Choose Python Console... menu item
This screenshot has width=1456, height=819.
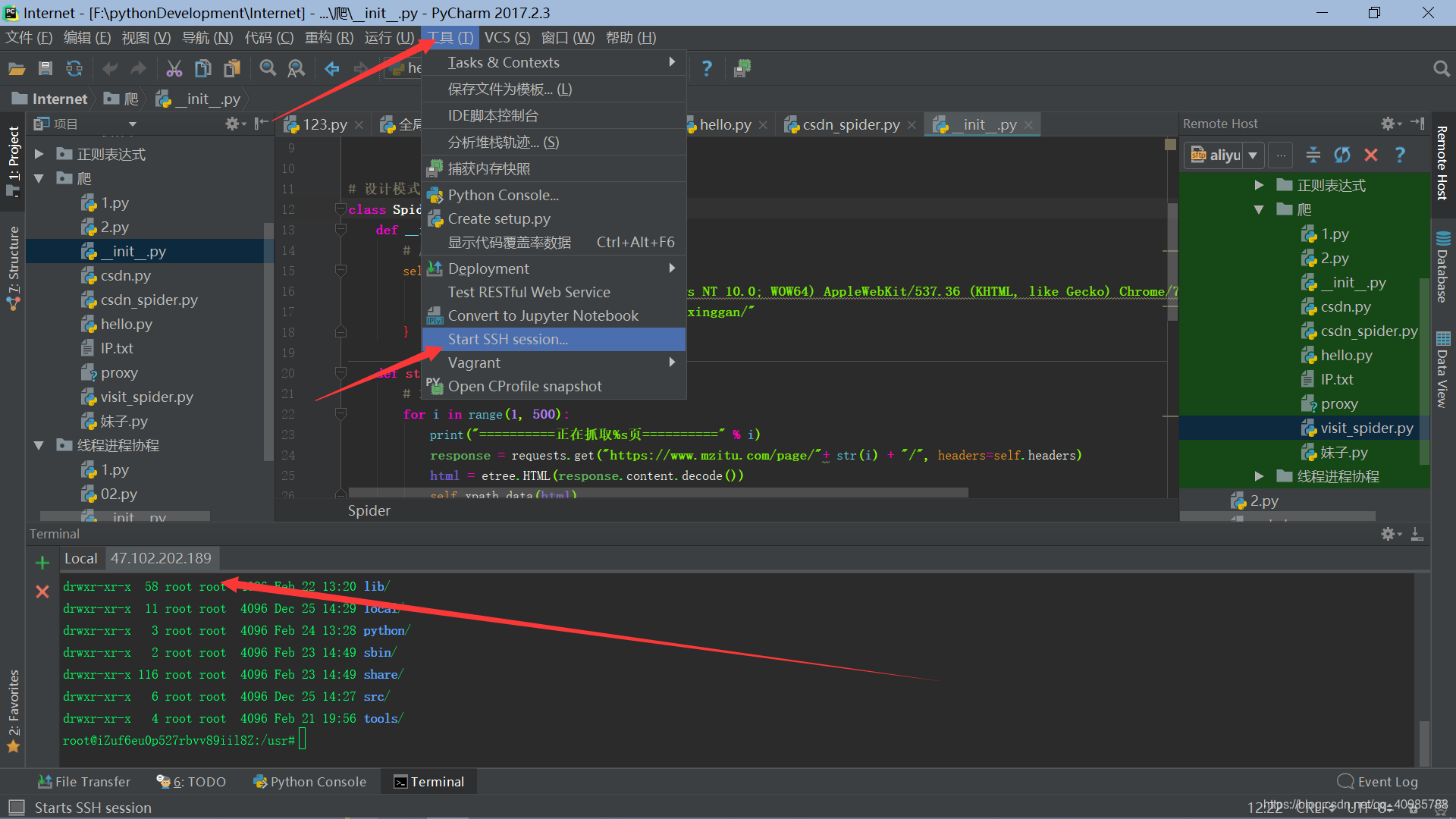coord(554,195)
